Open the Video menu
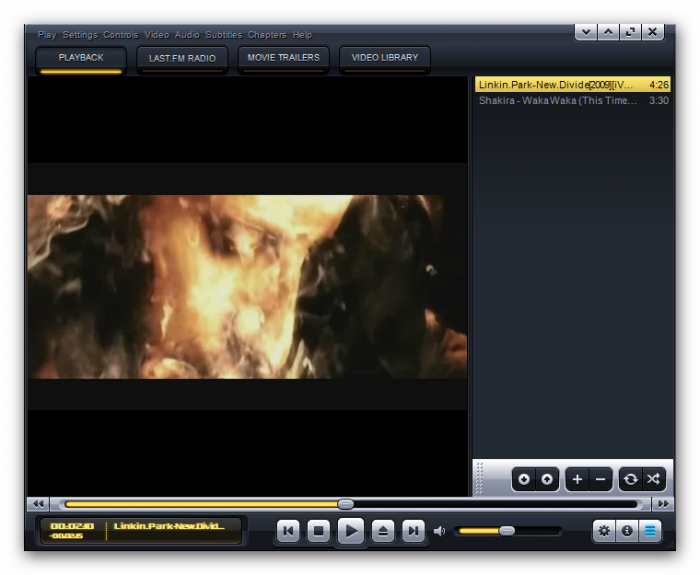The height and width of the screenshot is (575, 700). pyautogui.click(x=157, y=35)
